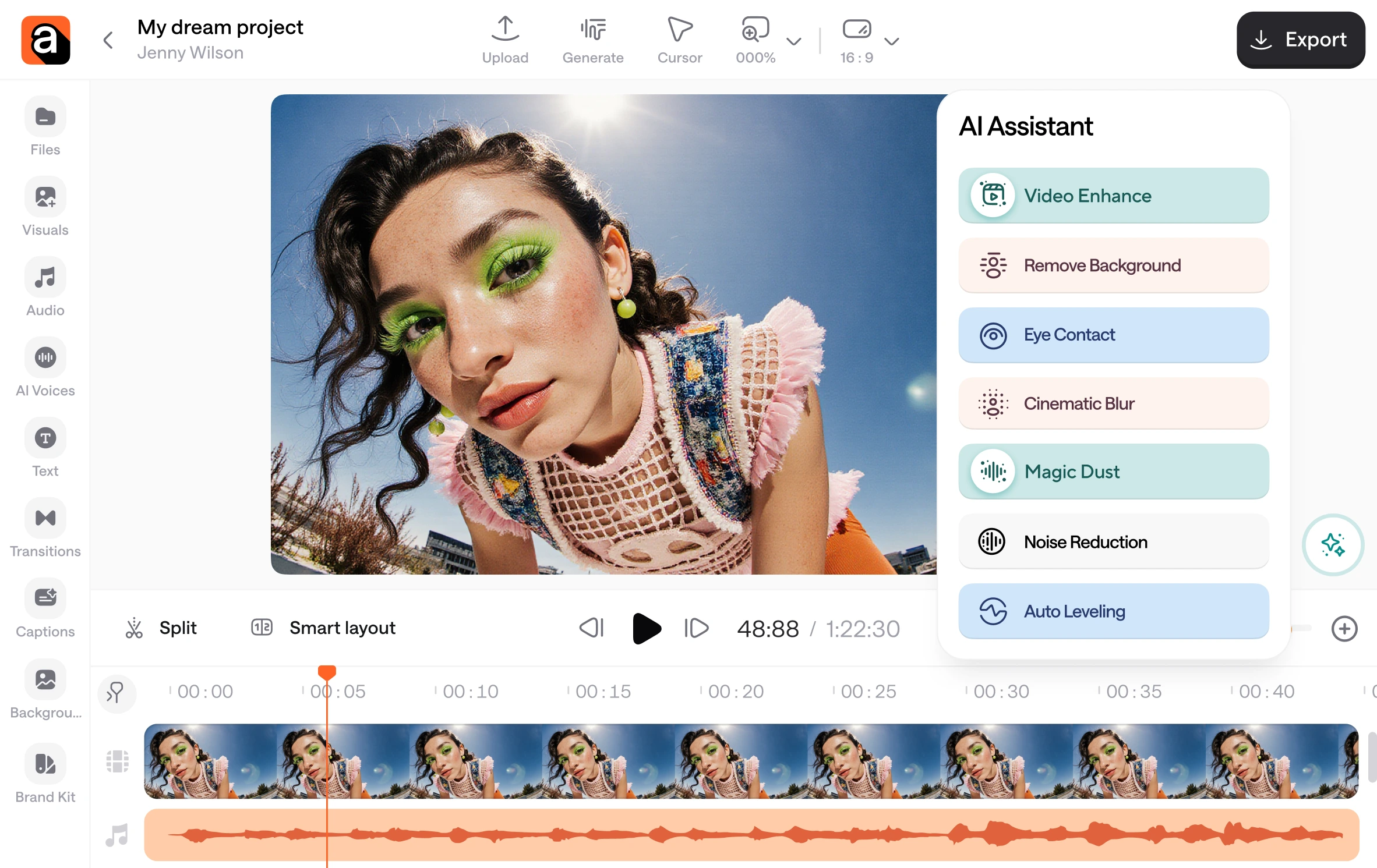Select Noise Reduction from AI Assistant

tap(1113, 541)
